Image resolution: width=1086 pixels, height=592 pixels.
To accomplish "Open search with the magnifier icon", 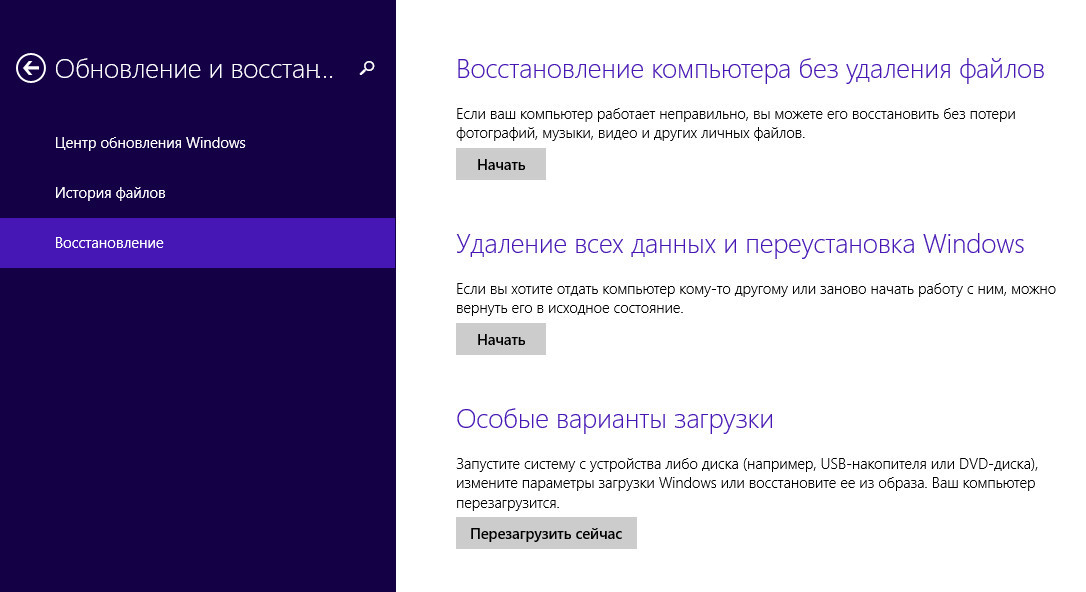I will click(x=367, y=68).
